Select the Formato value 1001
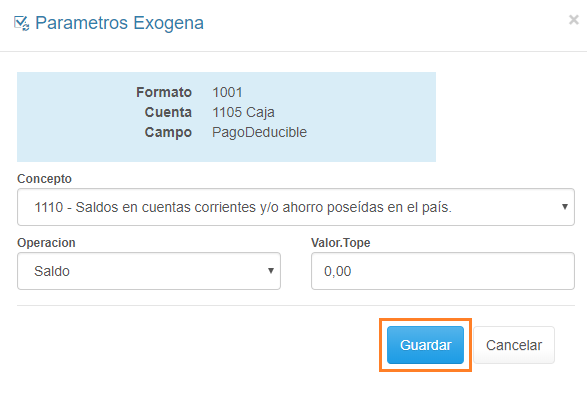The width and height of the screenshot is (587, 411). coord(227,92)
